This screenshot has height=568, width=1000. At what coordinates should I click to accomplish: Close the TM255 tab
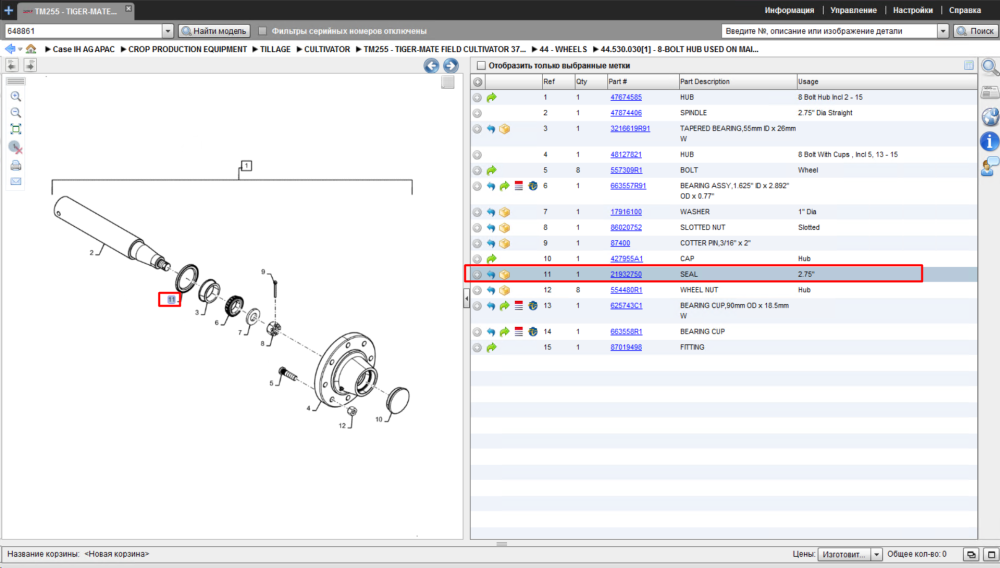128,8
